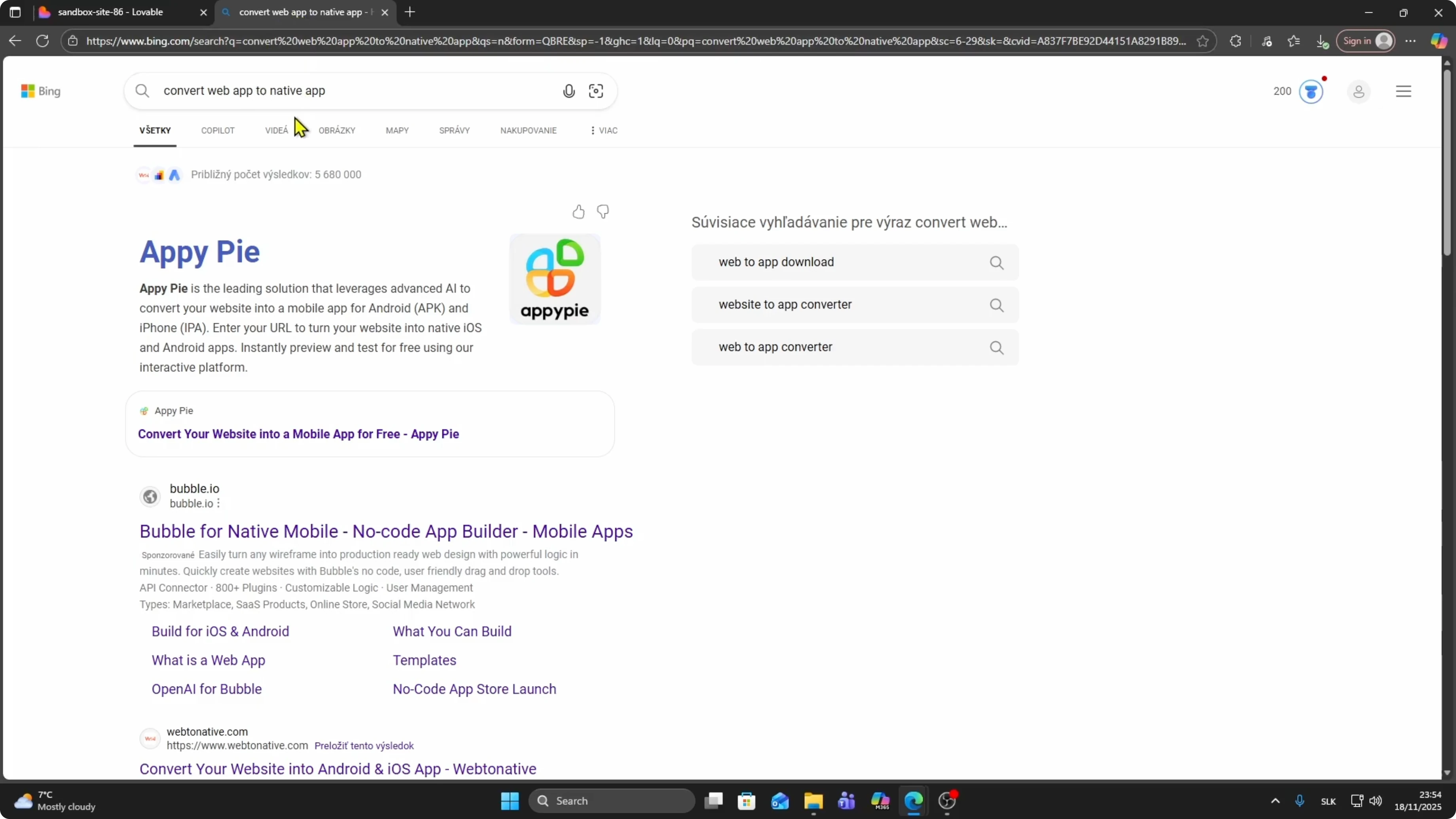
Task: Open What You Can Build link
Action: 452,631
